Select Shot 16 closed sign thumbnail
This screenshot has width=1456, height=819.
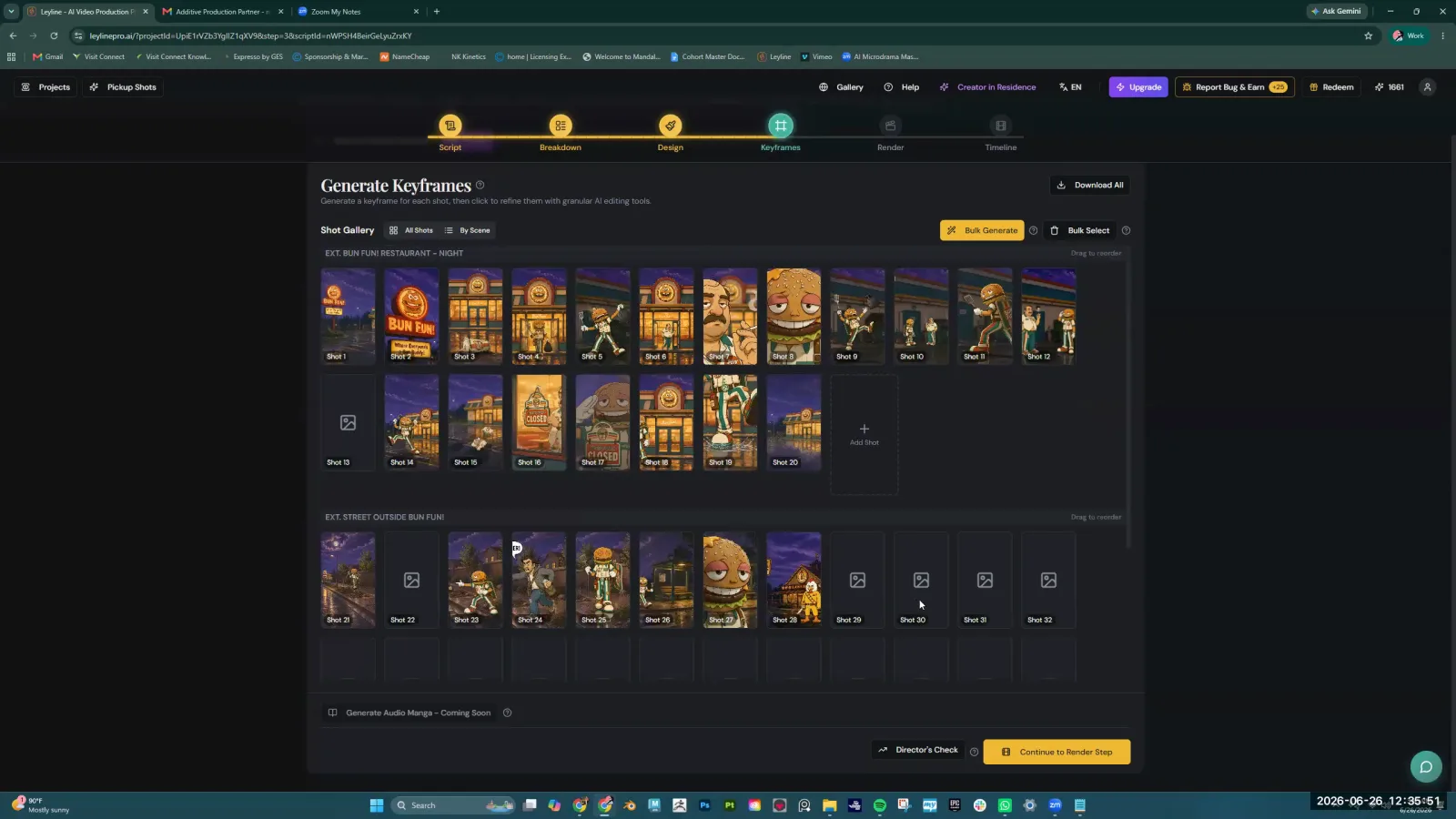click(539, 422)
